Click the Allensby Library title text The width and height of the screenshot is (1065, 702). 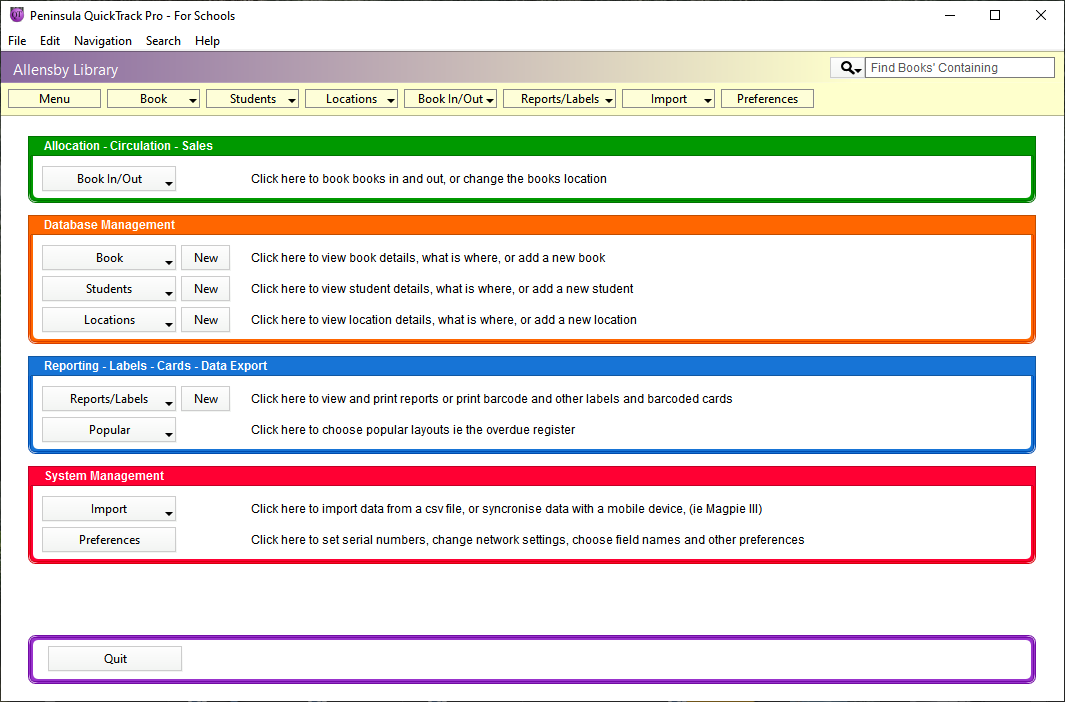tap(65, 70)
